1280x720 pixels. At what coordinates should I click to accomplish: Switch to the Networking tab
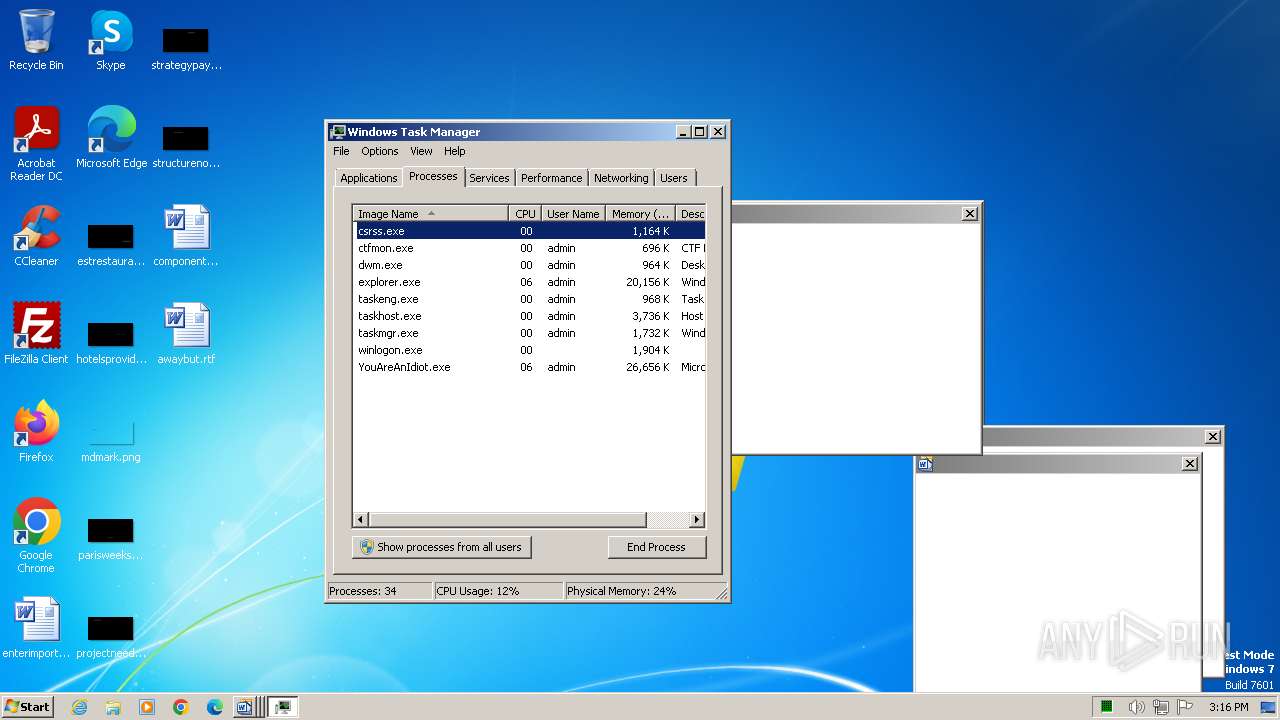click(621, 178)
